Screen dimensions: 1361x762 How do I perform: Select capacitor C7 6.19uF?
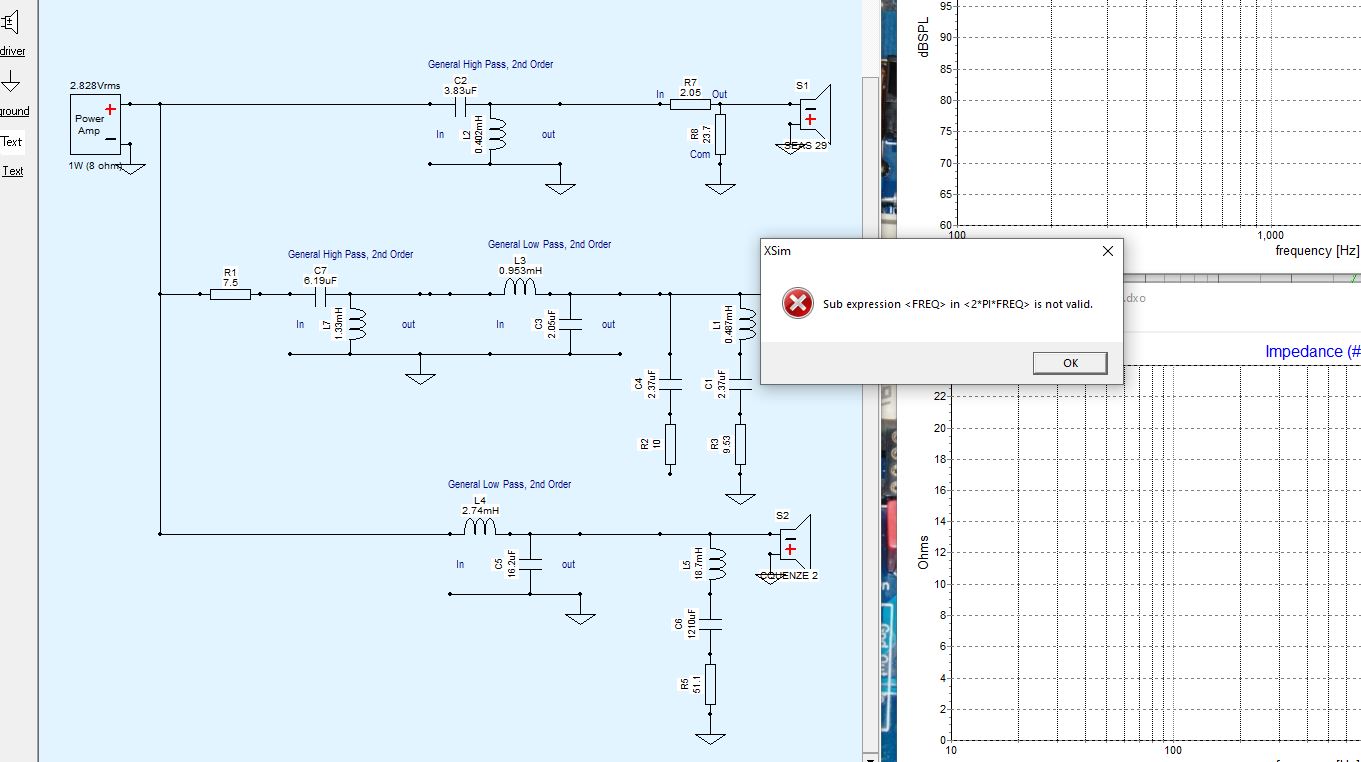pos(321,295)
